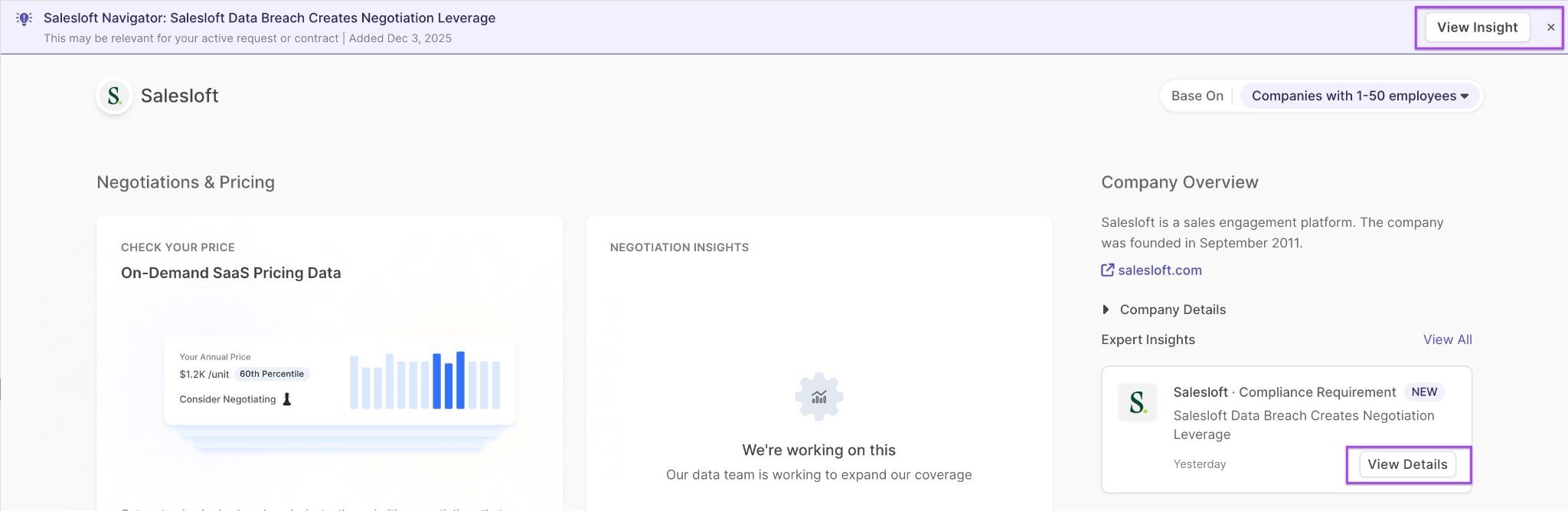1568x511 pixels.
Task: Open the Data Breach Negotiation Leverage insight title
Action: pyautogui.click(x=1303, y=424)
